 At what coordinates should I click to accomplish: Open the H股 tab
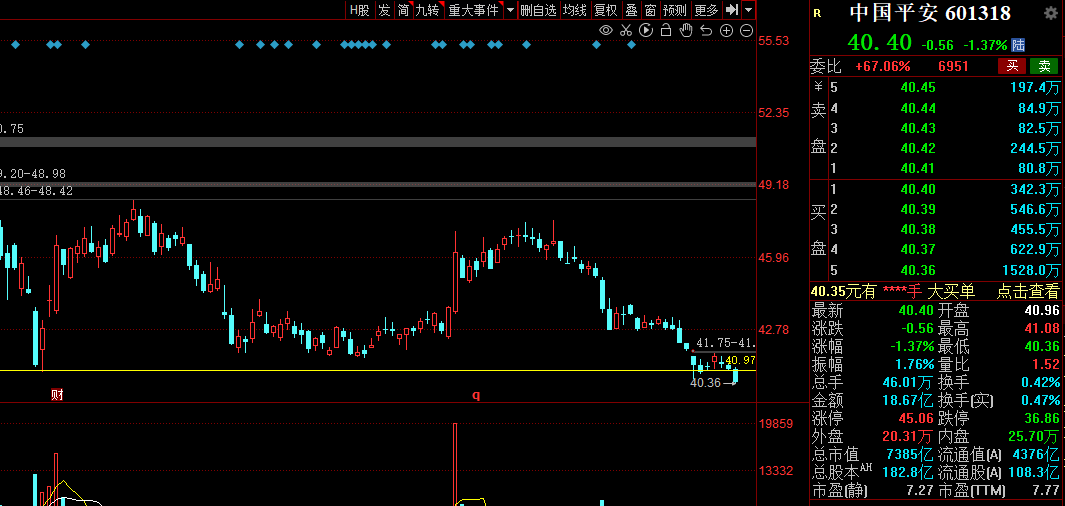pyautogui.click(x=360, y=10)
